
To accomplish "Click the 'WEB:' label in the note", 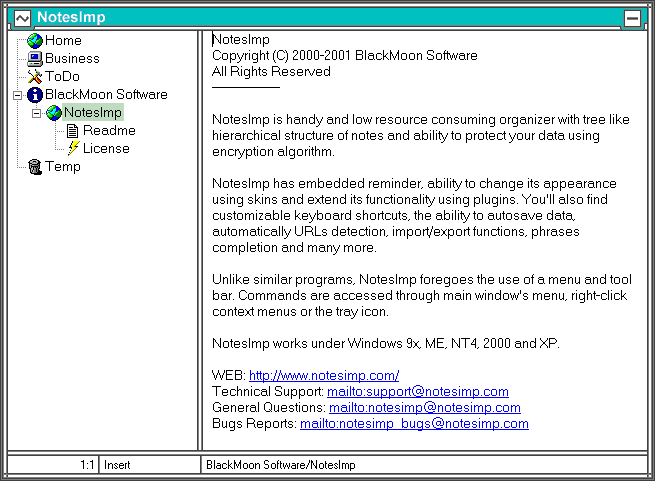I will pos(229,375).
